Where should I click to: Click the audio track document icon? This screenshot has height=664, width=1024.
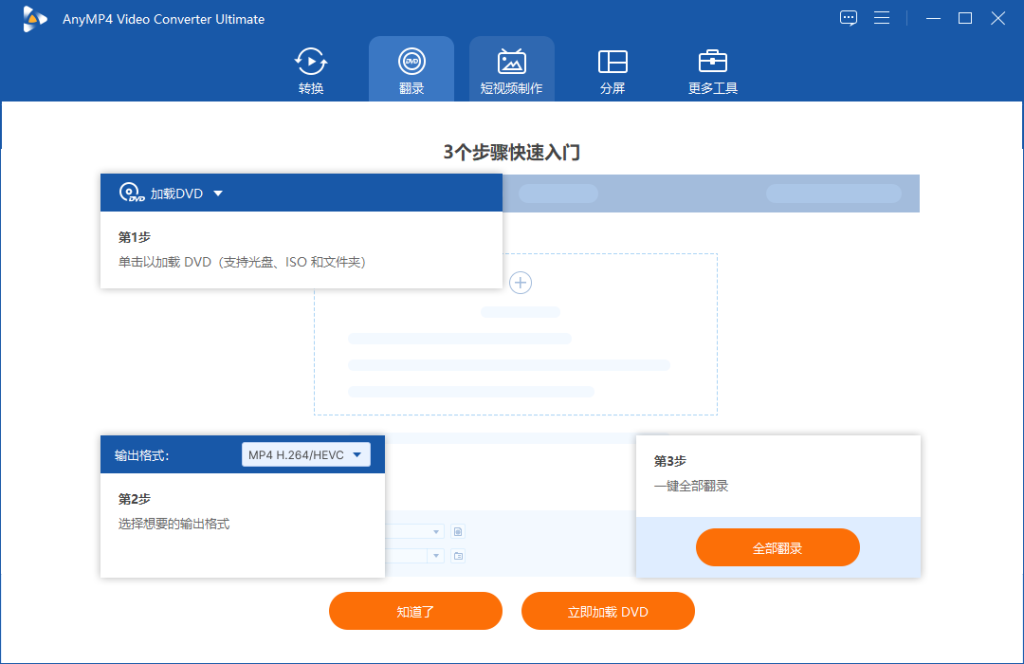(458, 531)
